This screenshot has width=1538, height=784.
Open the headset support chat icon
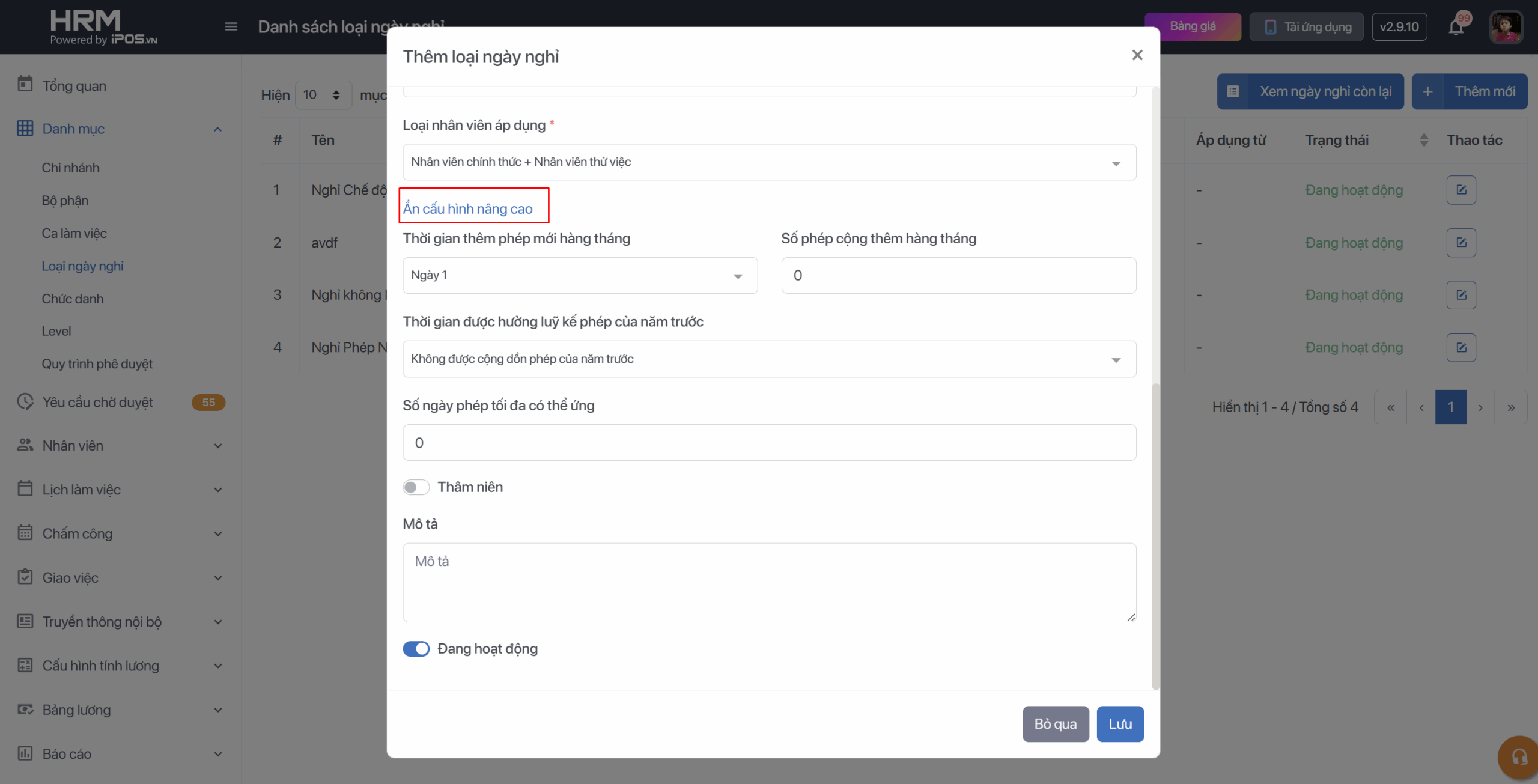click(1519, 757)
